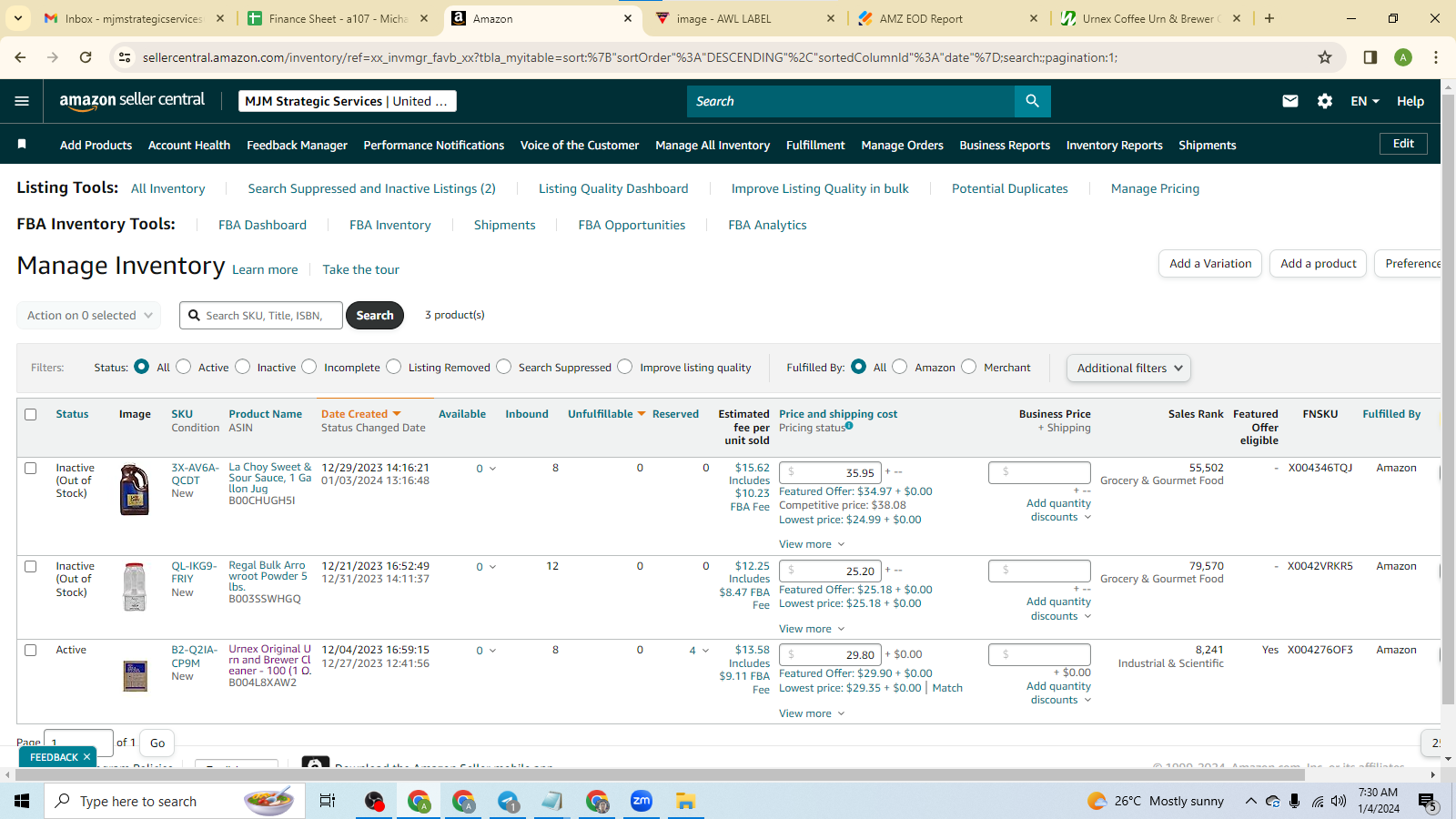Open the Seller Central hamburger menu
Screen dimensions: 1456x819
(22, 101)
